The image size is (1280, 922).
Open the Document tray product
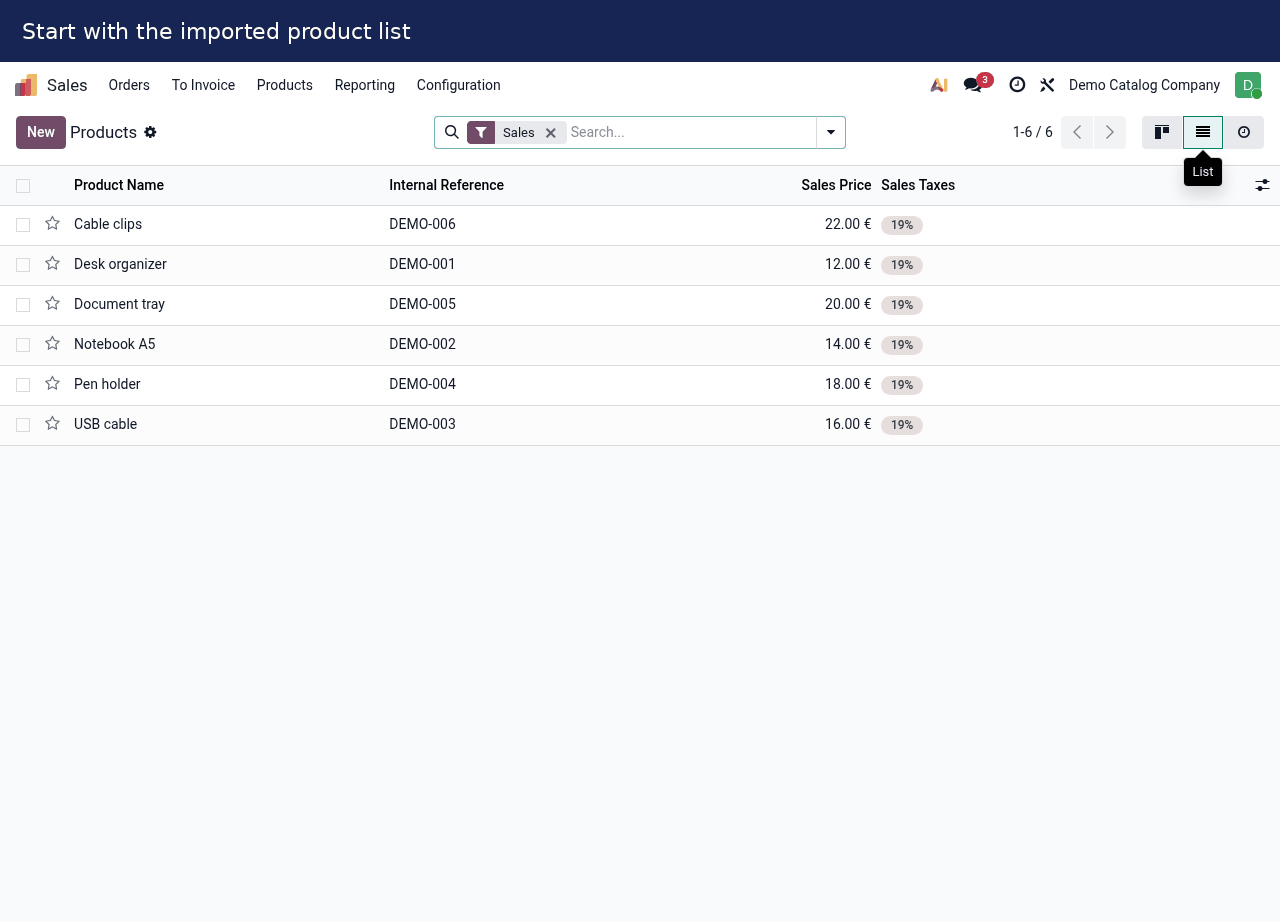(x=119, y=304)
